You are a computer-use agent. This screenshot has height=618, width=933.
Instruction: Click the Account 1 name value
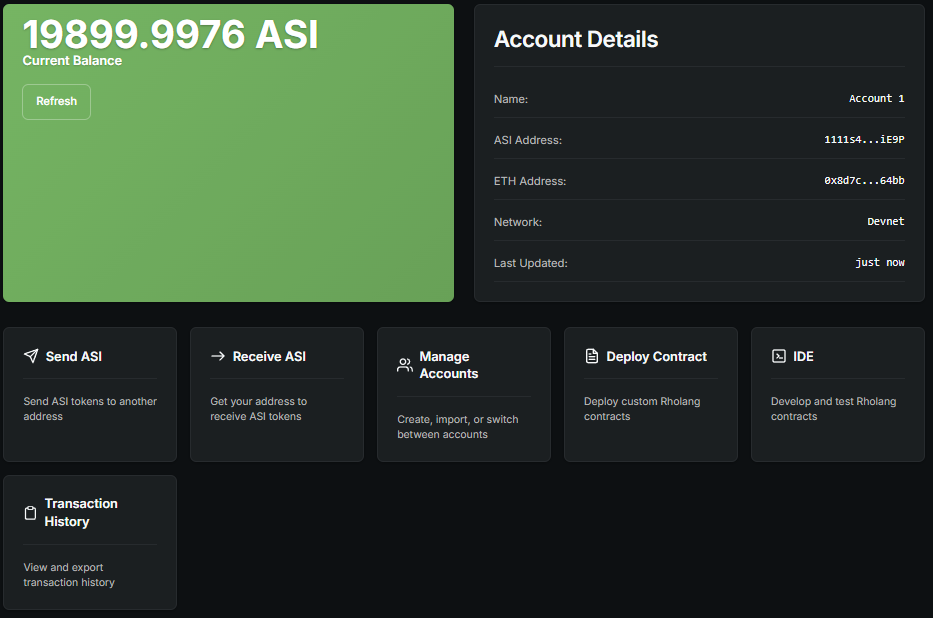[x=876, y=99]
